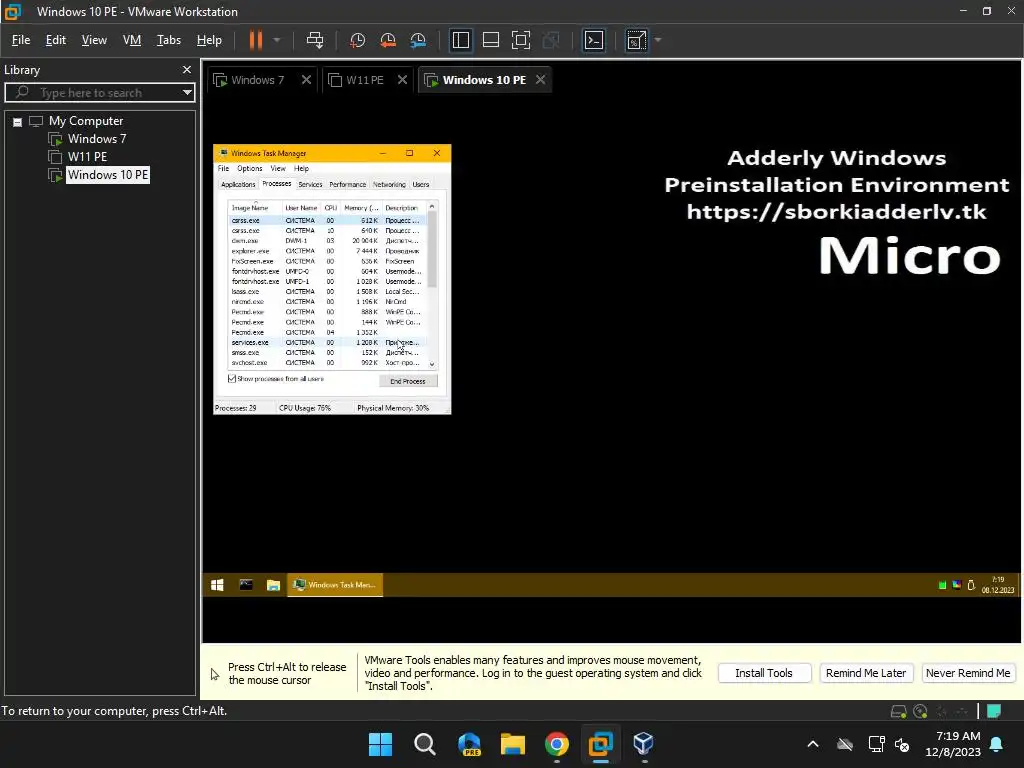This screenshot has width=1024, height=768.
Task: Open the Tabs menu
Action: pyautogui.click(x=168, y=40)
